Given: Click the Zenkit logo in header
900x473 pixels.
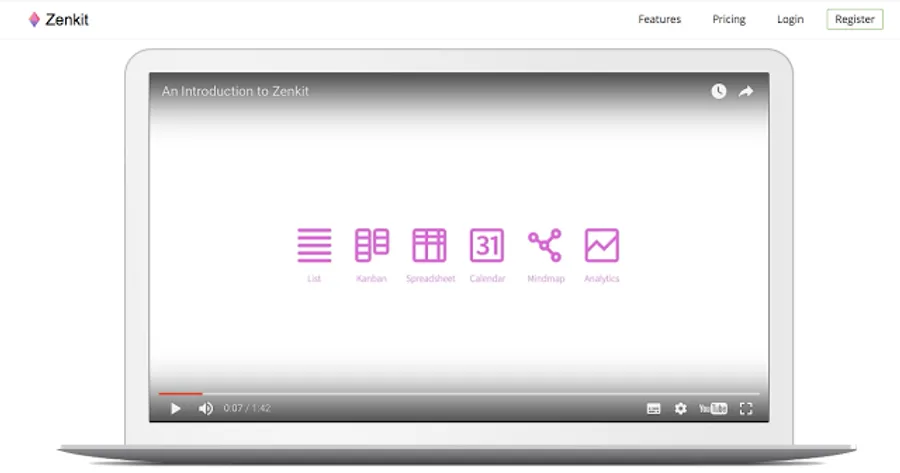Looking at the screenshot, I should point(58,19).
